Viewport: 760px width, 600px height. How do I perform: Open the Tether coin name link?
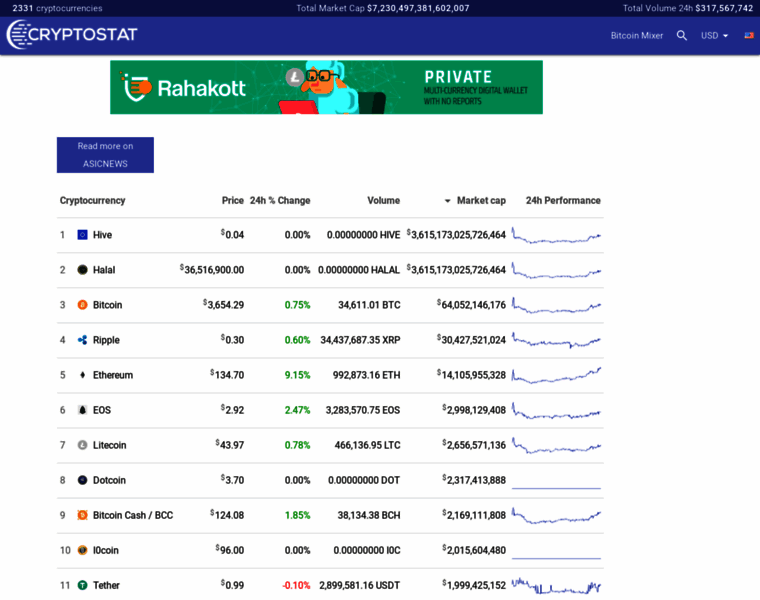(106, 585)
